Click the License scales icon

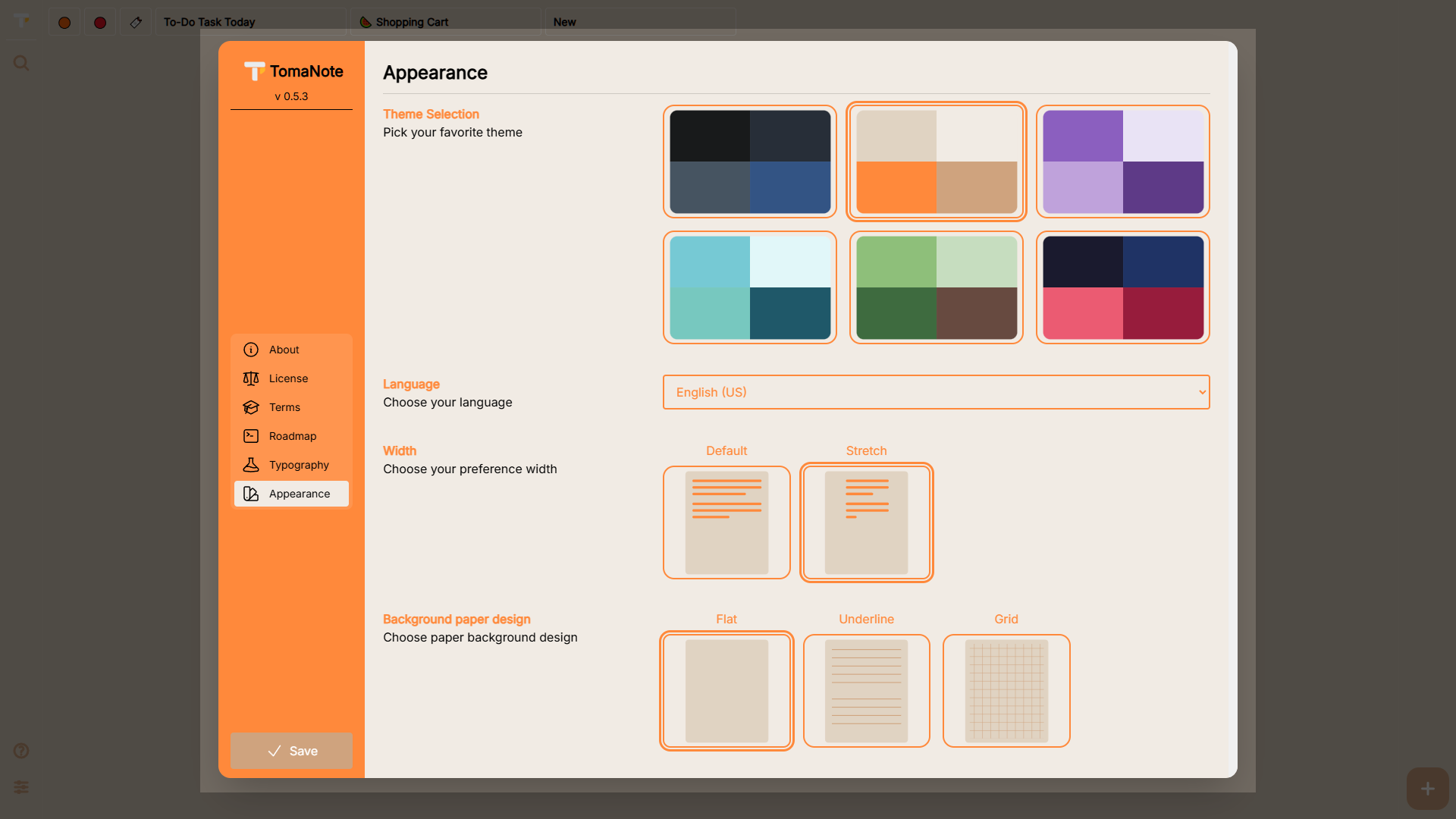click(251, 378)
